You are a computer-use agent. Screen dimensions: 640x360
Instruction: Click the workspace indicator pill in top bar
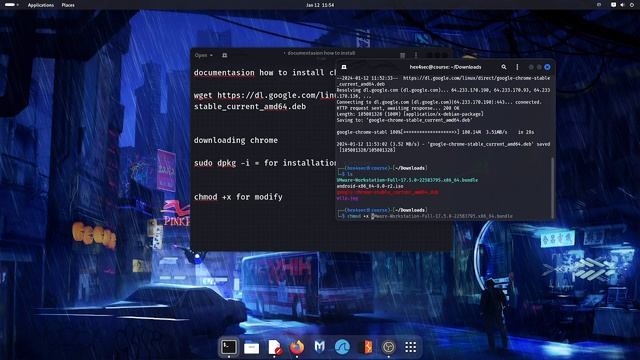click(x=10, y=5)
